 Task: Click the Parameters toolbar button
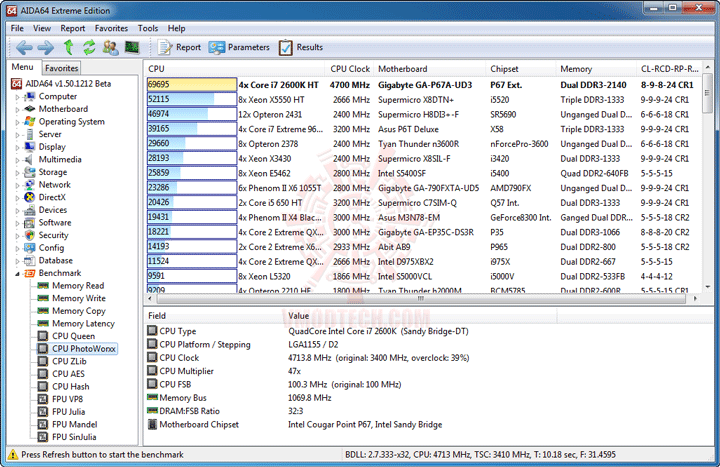tap(240, 47)
